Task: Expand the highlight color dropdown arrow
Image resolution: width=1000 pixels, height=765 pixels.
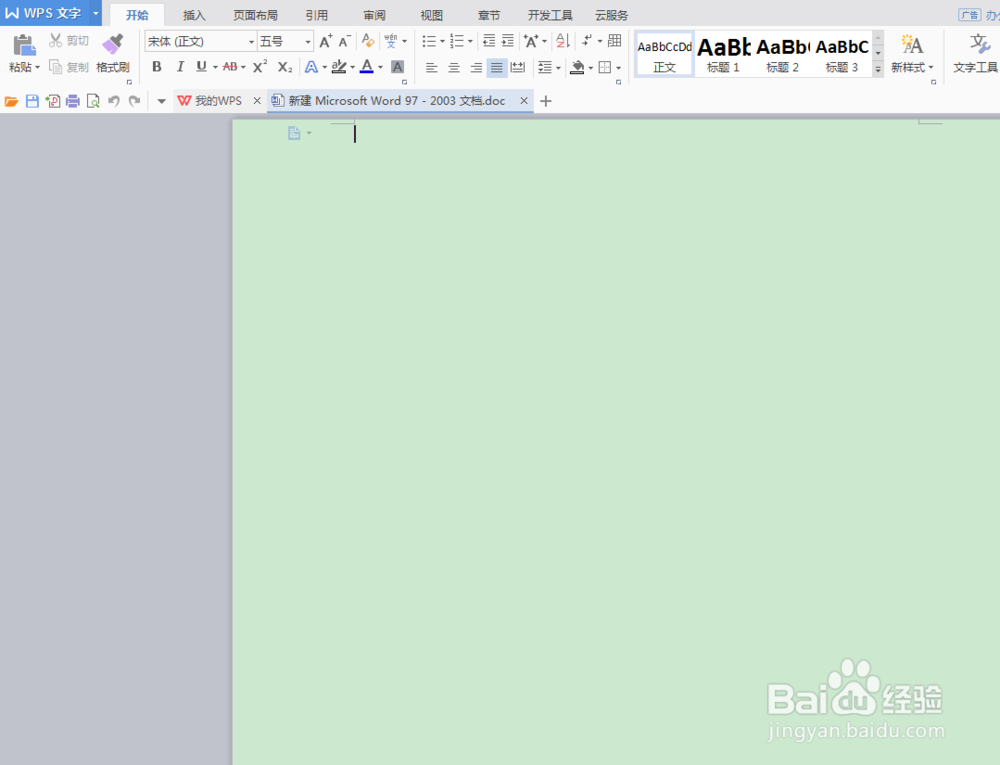Action: (x=353, y=67)
